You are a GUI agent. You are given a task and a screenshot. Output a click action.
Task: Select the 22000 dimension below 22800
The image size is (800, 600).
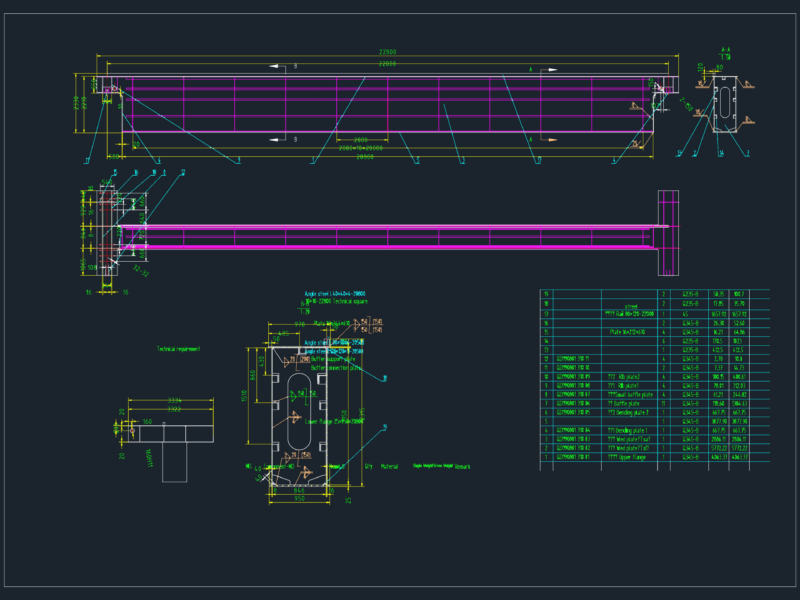(388, 64)
